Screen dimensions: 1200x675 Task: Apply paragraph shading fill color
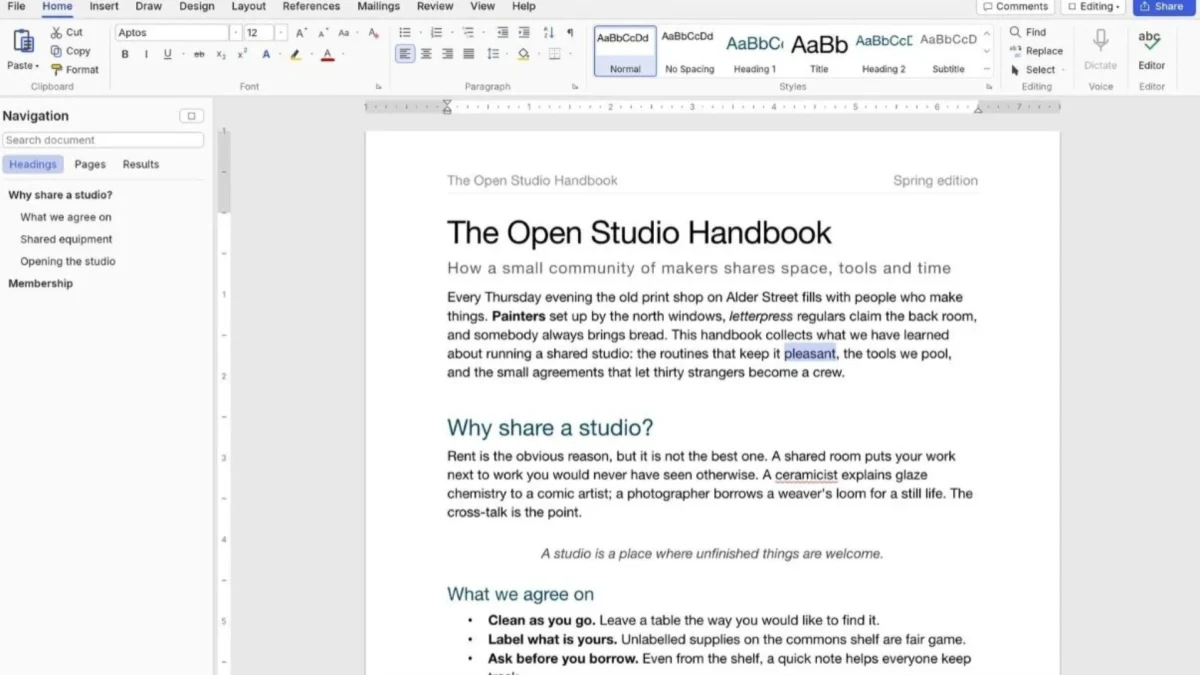523,54
